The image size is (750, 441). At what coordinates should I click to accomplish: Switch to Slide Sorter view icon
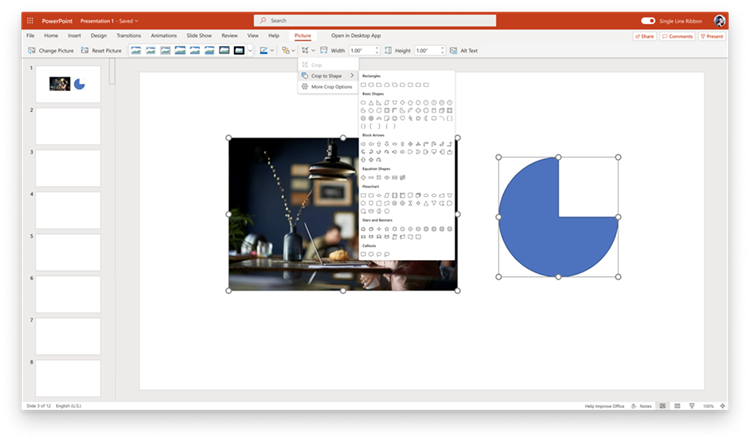click(x=677, y=406)
